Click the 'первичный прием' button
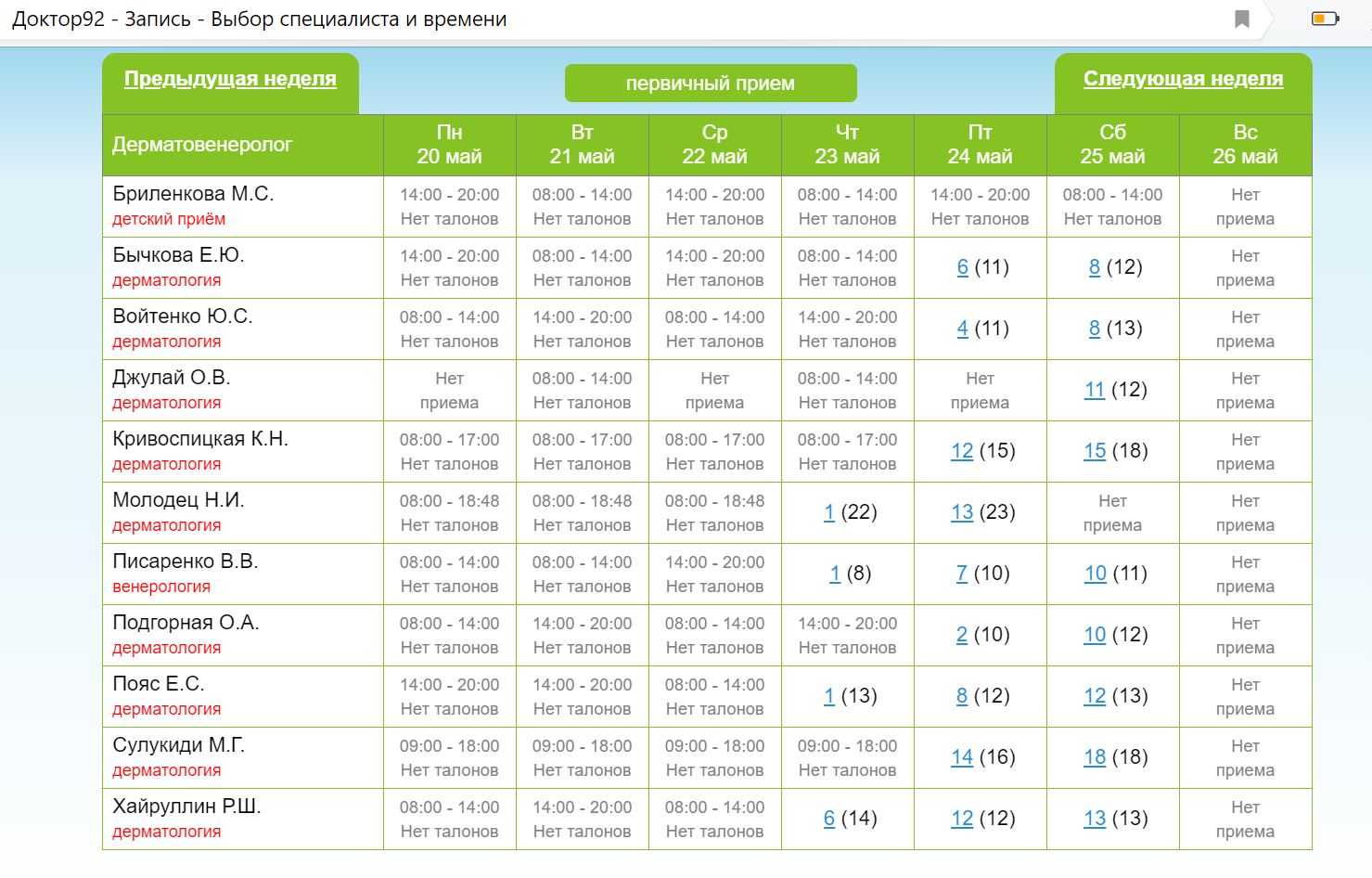Screen dimensions: 1372x878 tap(711, 83)
